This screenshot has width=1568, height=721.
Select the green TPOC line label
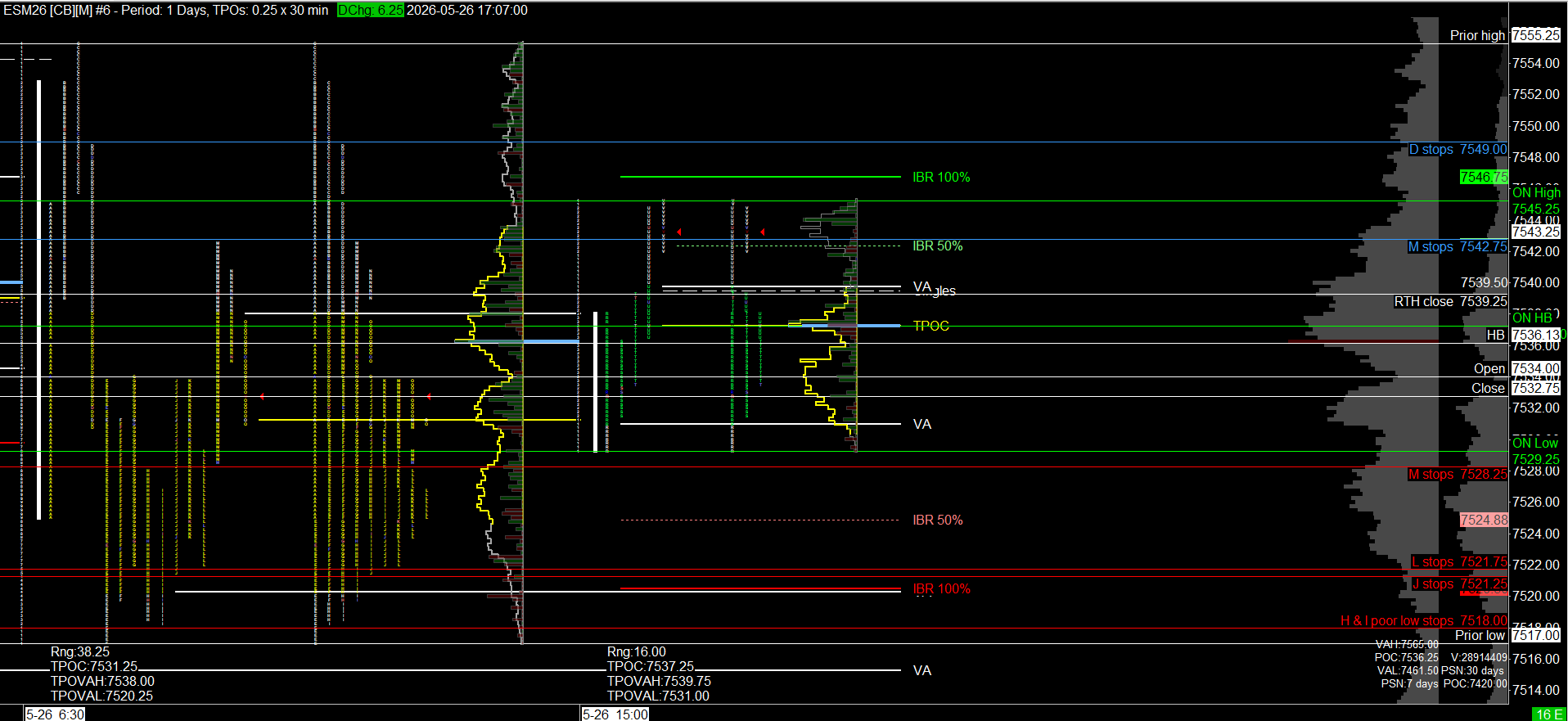[x=930, y=326]
